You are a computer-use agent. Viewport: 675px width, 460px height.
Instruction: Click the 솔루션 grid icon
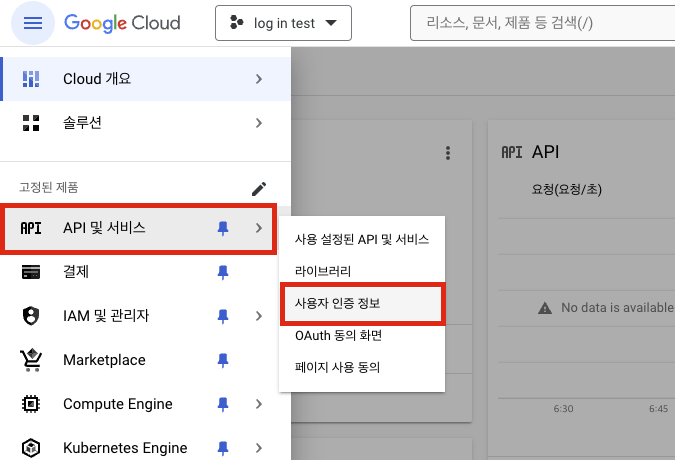point(31,123)
